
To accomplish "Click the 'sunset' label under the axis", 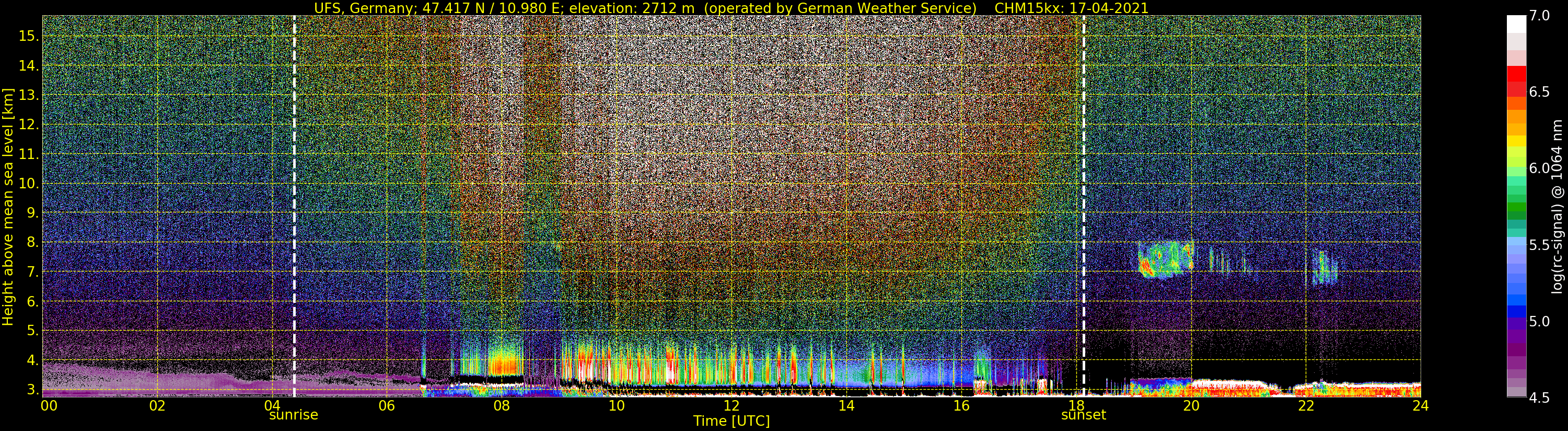I will 1084,415.
